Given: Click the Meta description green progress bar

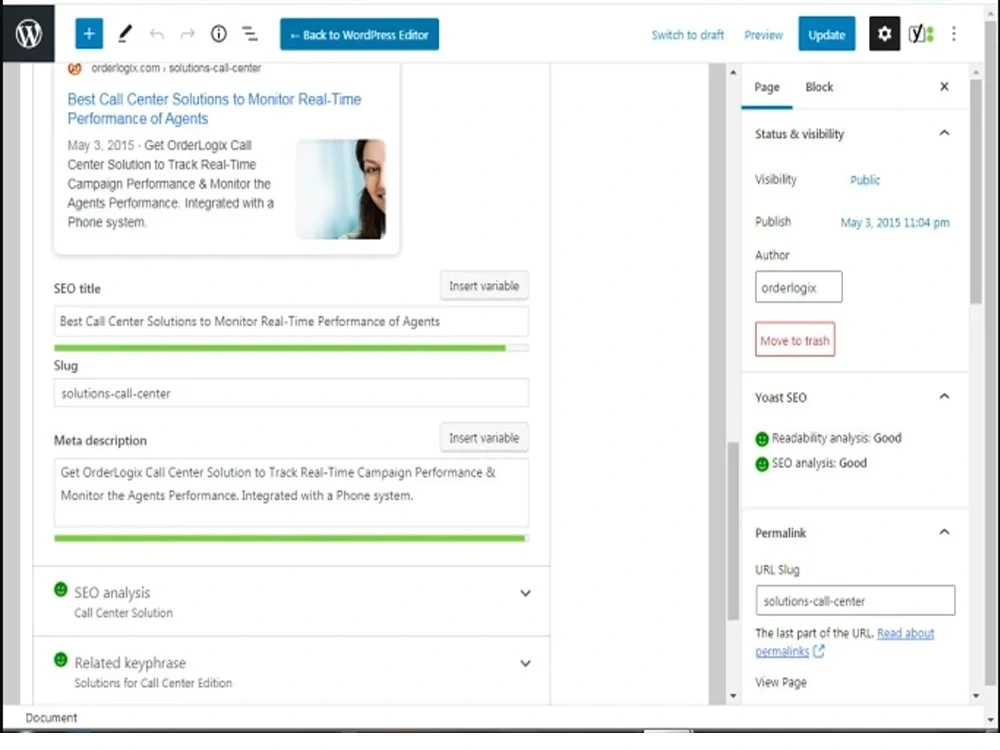Looking at the screenshot, I should (291, 538).
